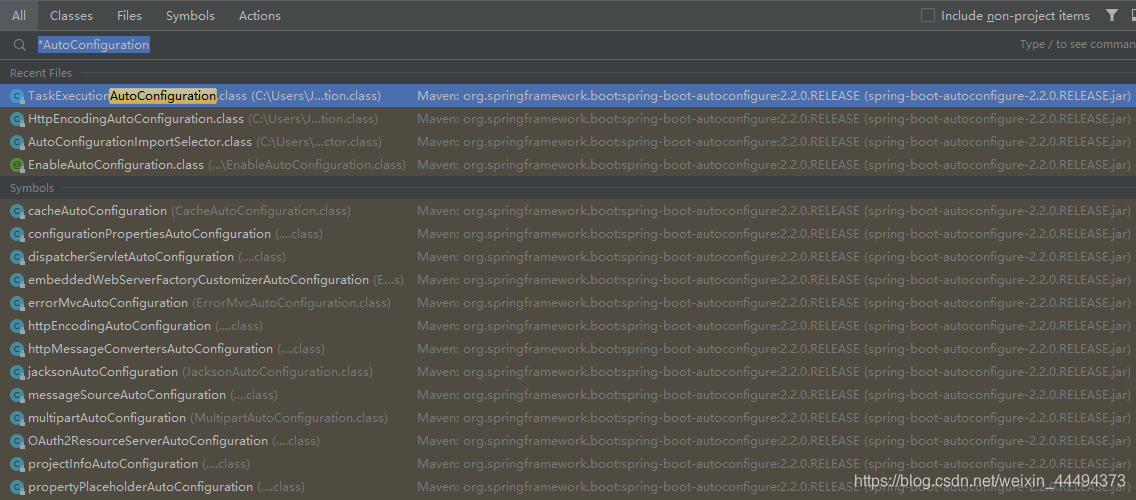Click class icon of HttpEncodingAutoConfiguration.class

coord(17,119)
